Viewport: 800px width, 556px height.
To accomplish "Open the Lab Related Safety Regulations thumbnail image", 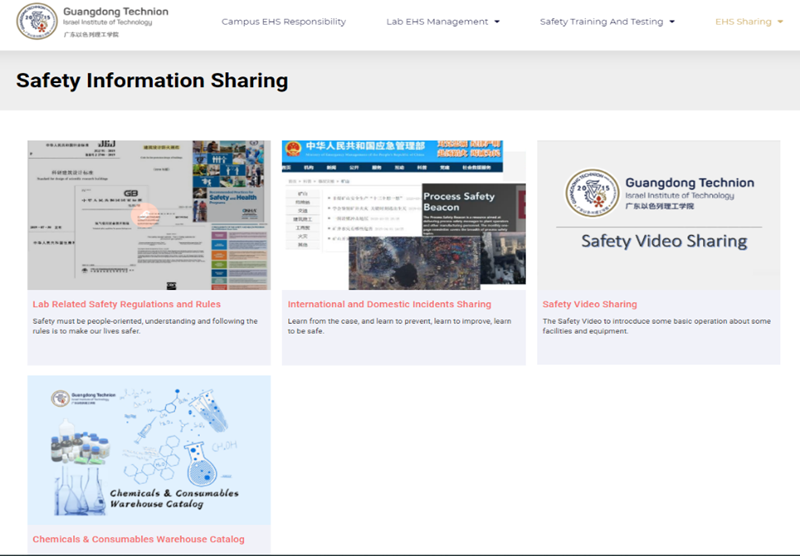I will 148,215.
